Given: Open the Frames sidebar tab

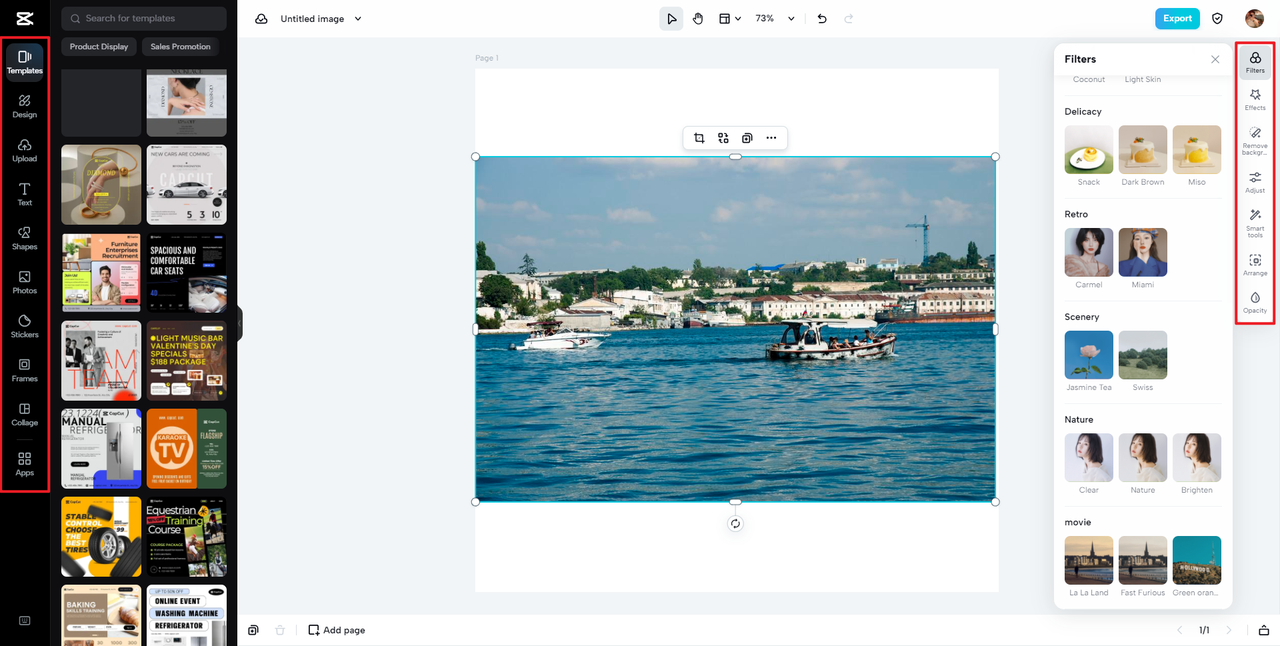Looking at the screenshot, I should 24,370.
